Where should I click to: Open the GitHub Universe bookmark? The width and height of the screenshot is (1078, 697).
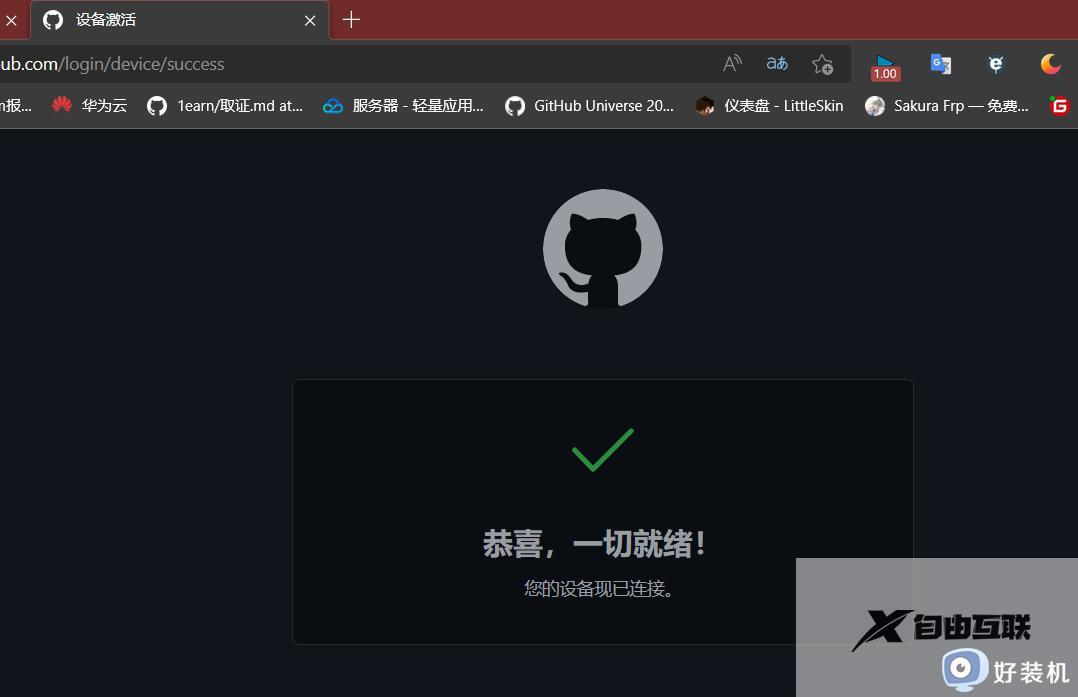pos(589,105)
